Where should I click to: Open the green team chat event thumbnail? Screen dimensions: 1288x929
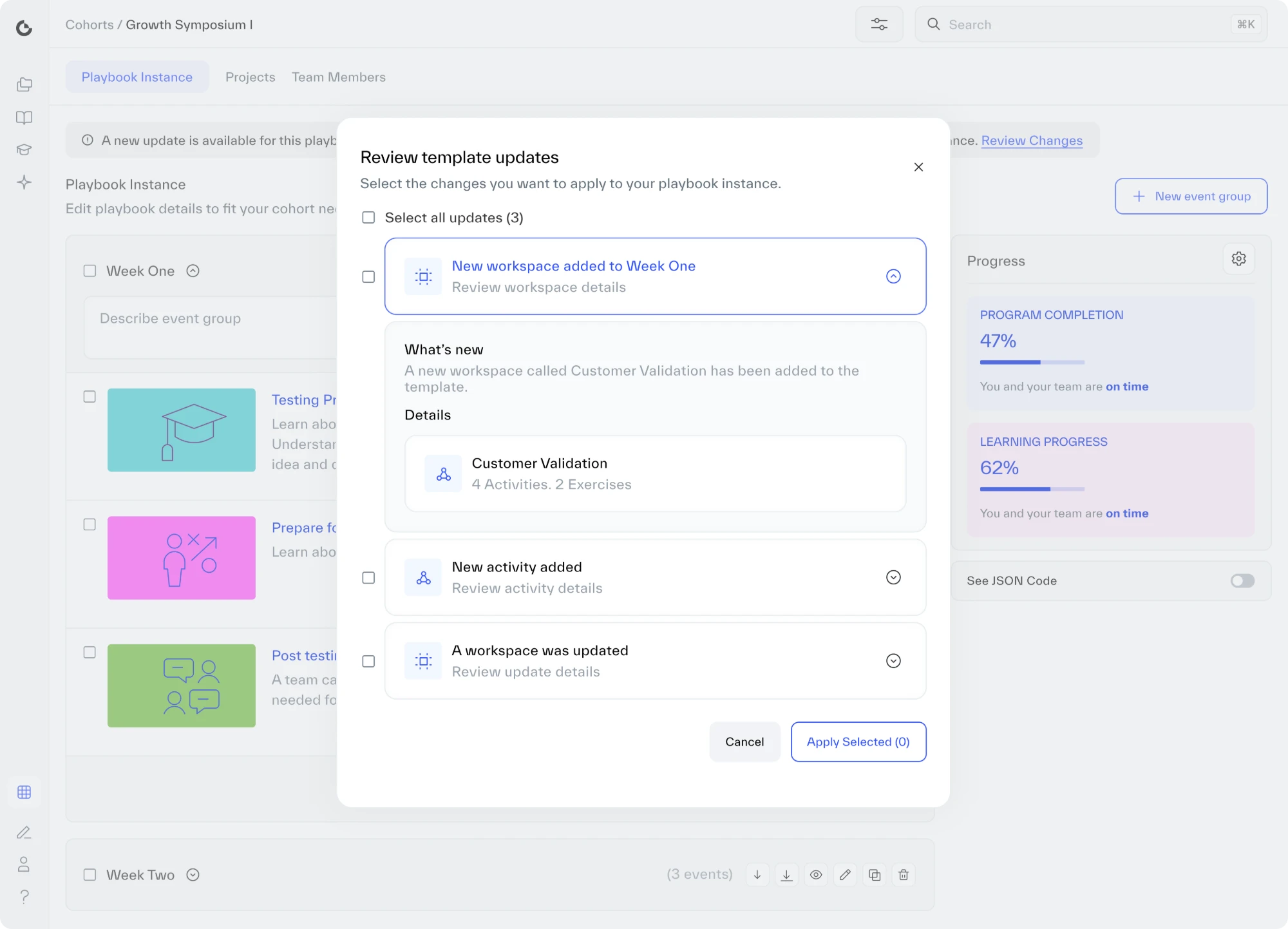pyautogui.click(x=181, y=685)
